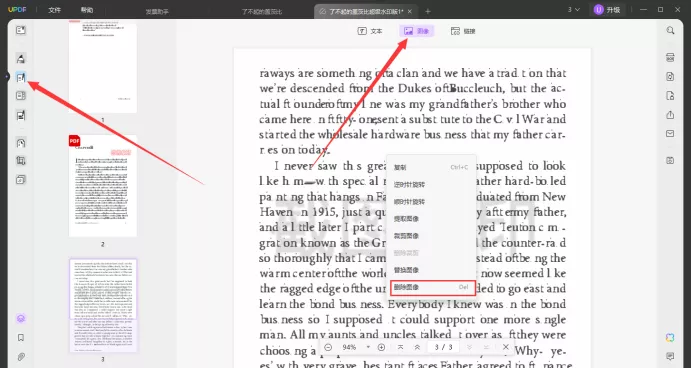
Task: Open the 帮助 menu
Action: click(x=87, y=10)
